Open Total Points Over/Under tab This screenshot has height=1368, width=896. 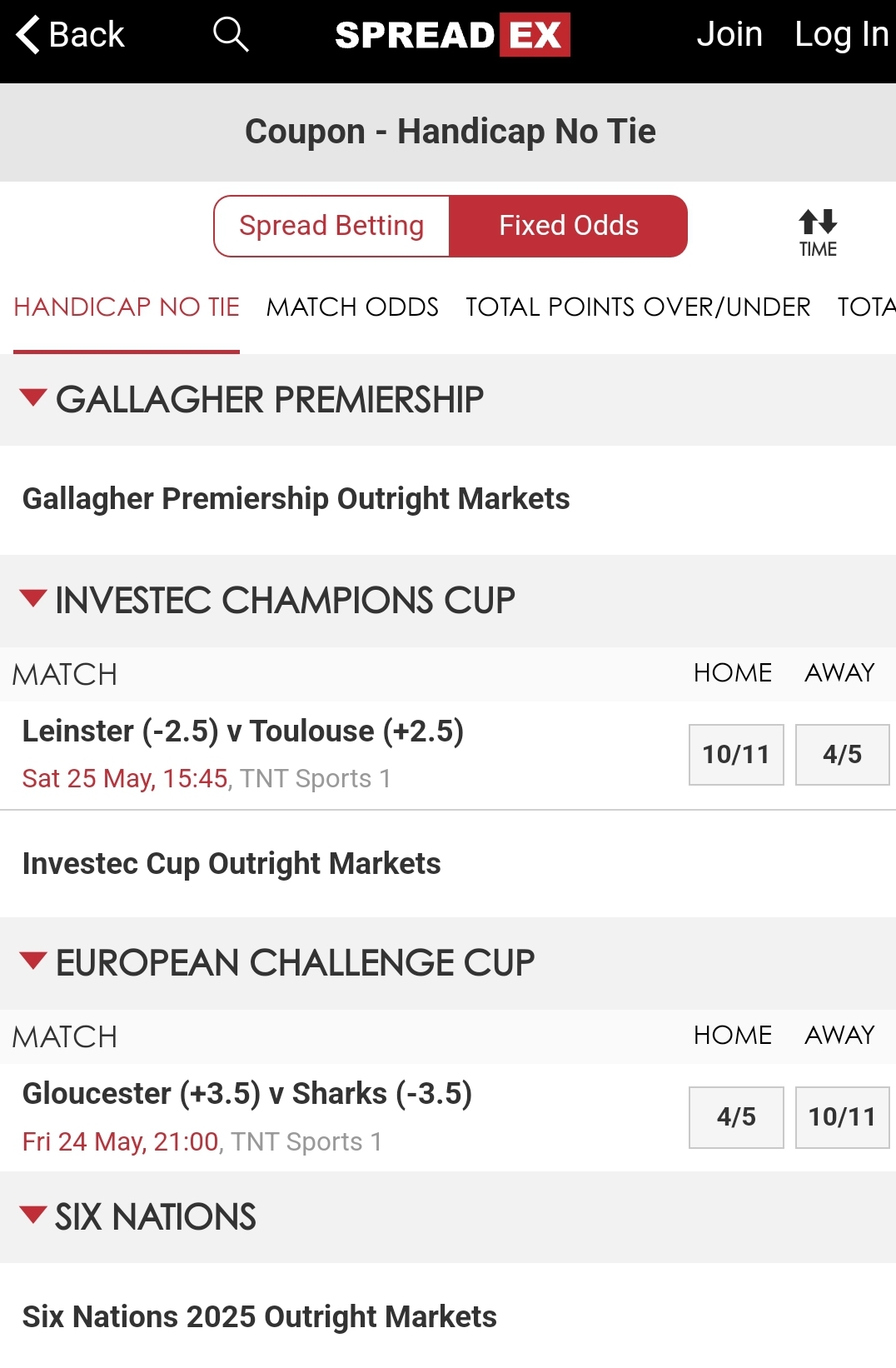click(x=638, y=307)
